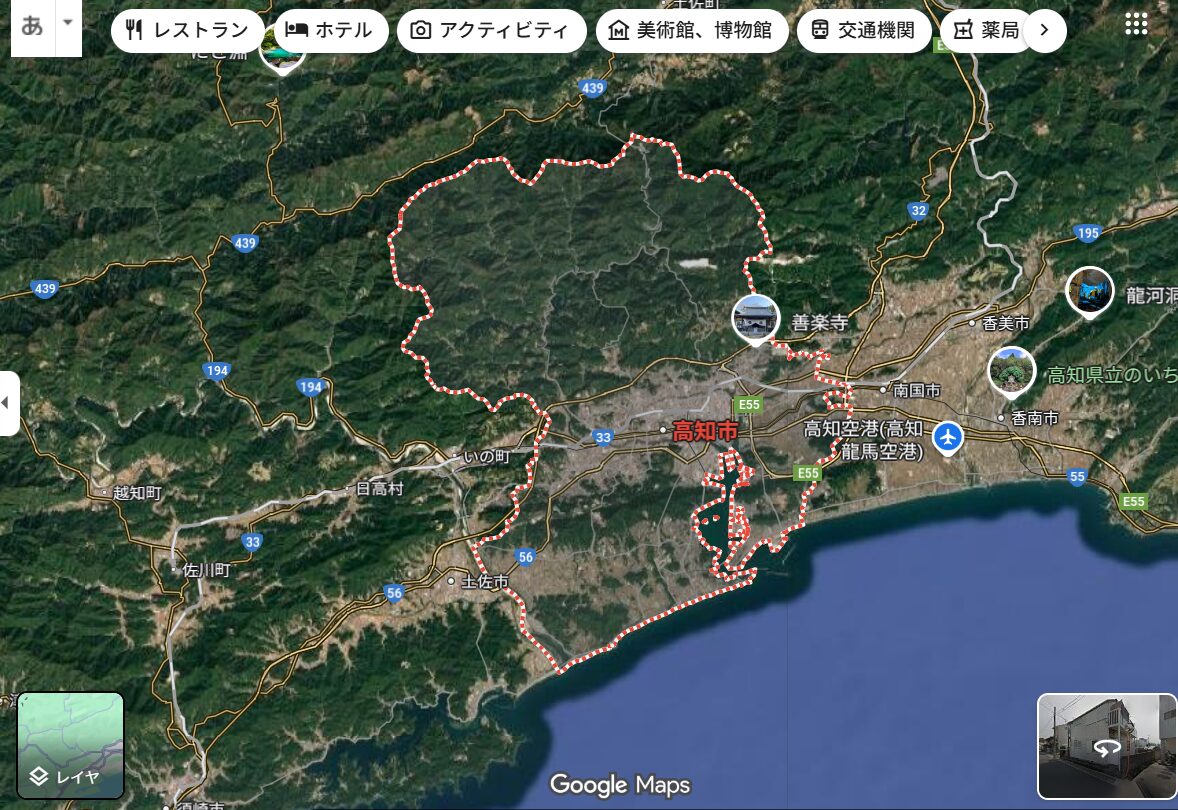1178x810 pixels.
Task: Click the あ input mode button
Action: click(32, 25)
